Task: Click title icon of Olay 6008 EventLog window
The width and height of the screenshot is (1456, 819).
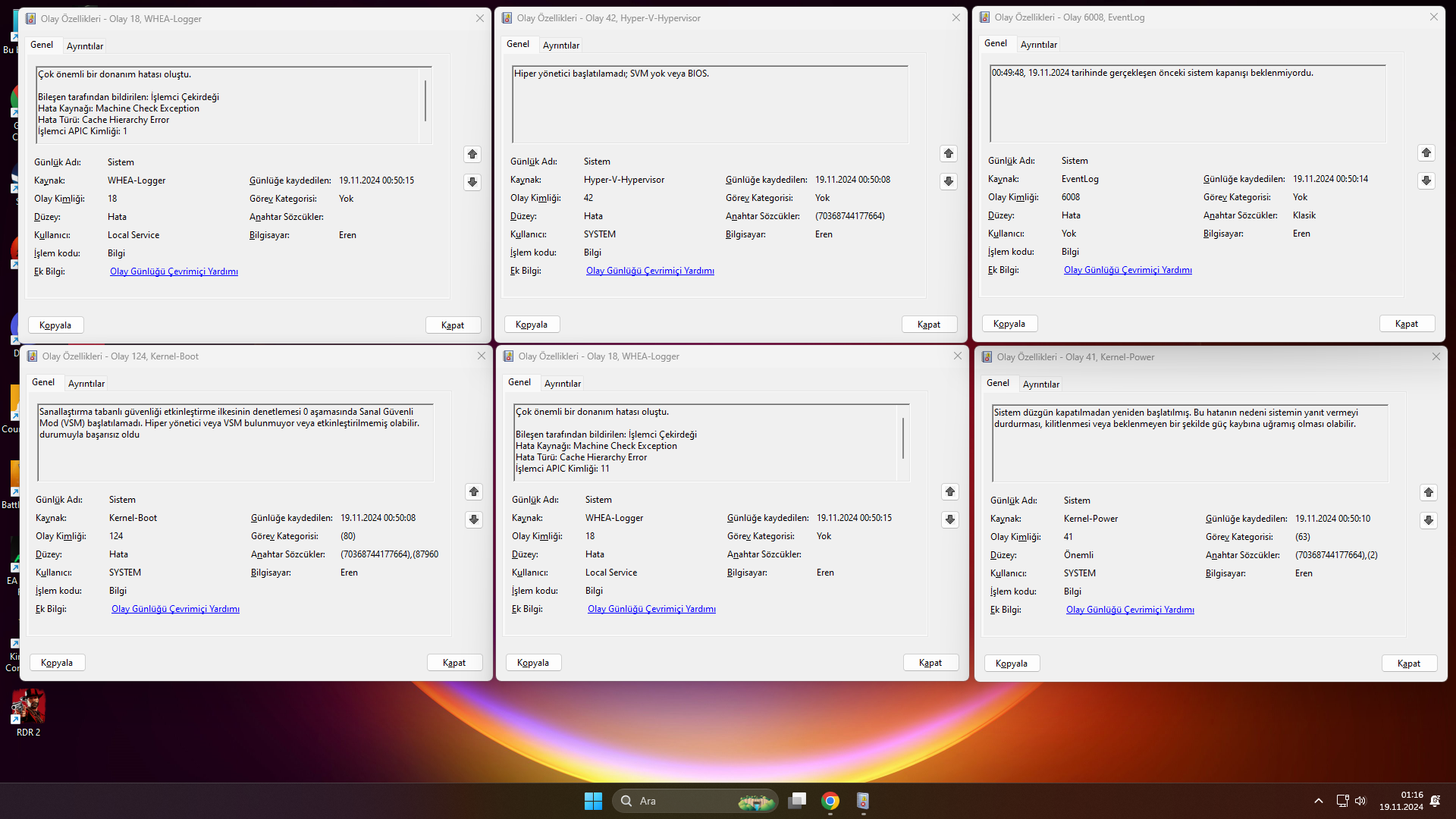Action: (985, 17)
